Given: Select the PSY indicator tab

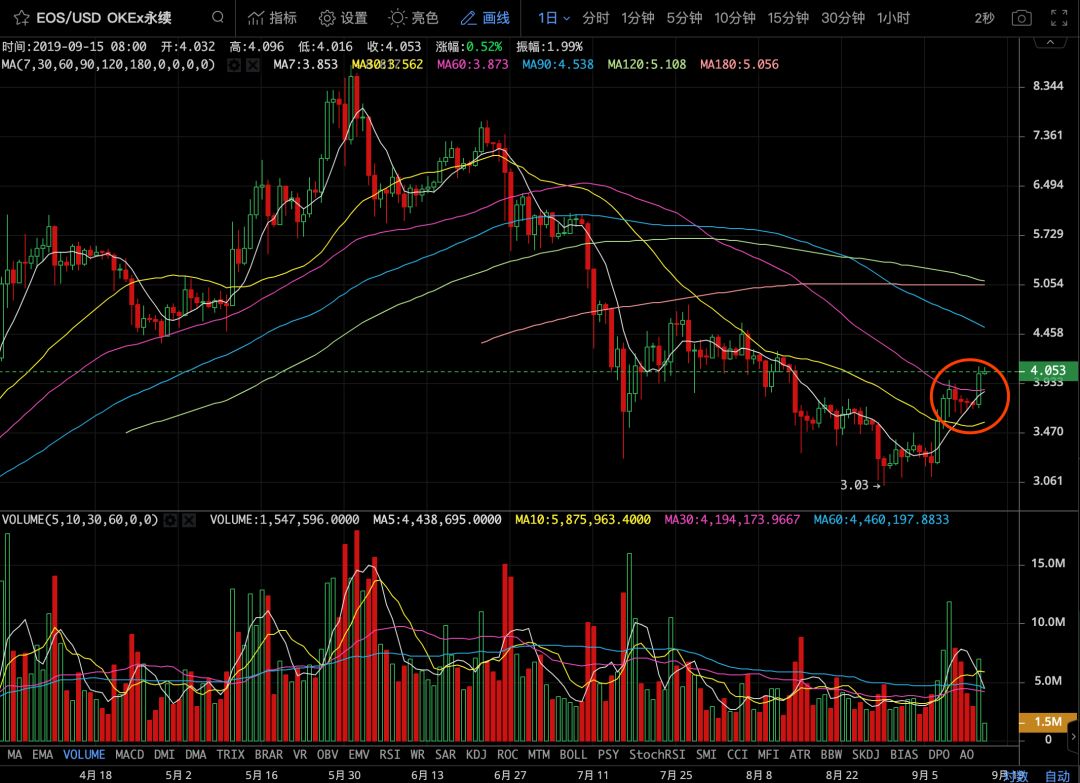Looking at the screenshot, I should coord(608,755).
